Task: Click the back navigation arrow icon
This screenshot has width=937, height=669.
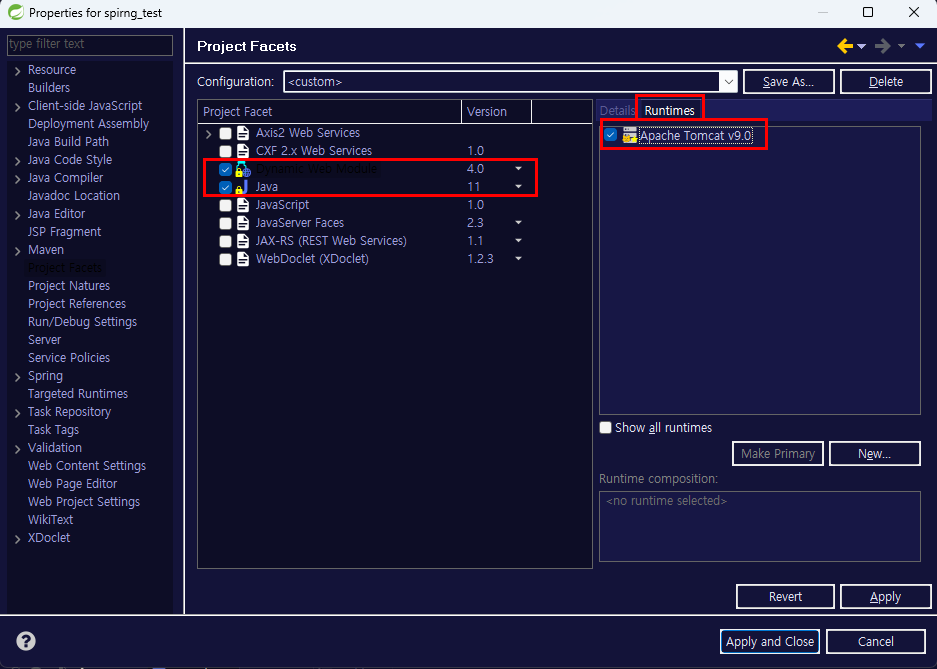Action: coord(844,46)
